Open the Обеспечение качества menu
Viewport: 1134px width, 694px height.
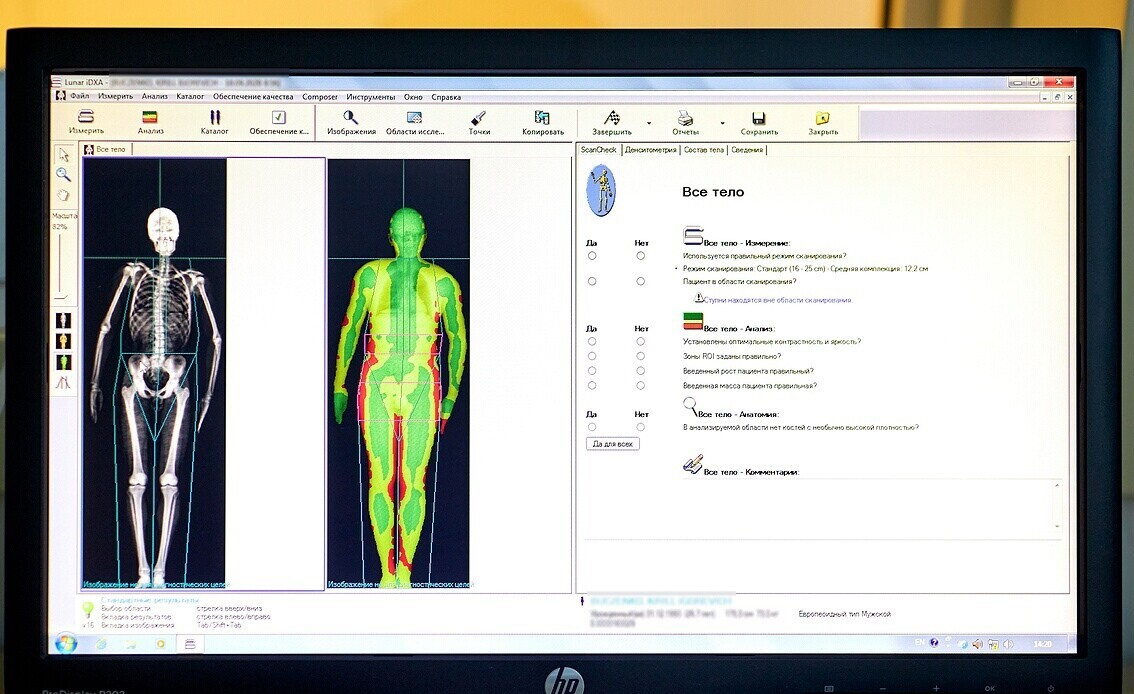[253, 97]
